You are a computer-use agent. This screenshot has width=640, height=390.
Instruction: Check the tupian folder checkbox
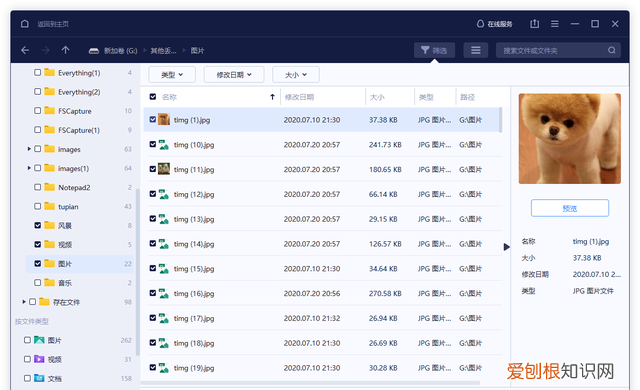tap(38, 206)
